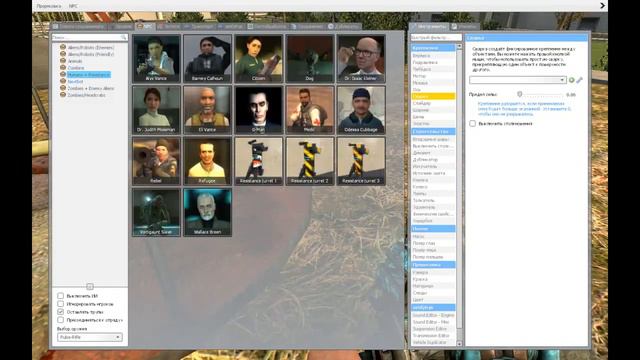The image size is (640, 360).
Task: Click the magnifier icon in NPC search box
Action: (x=123, y=38)
